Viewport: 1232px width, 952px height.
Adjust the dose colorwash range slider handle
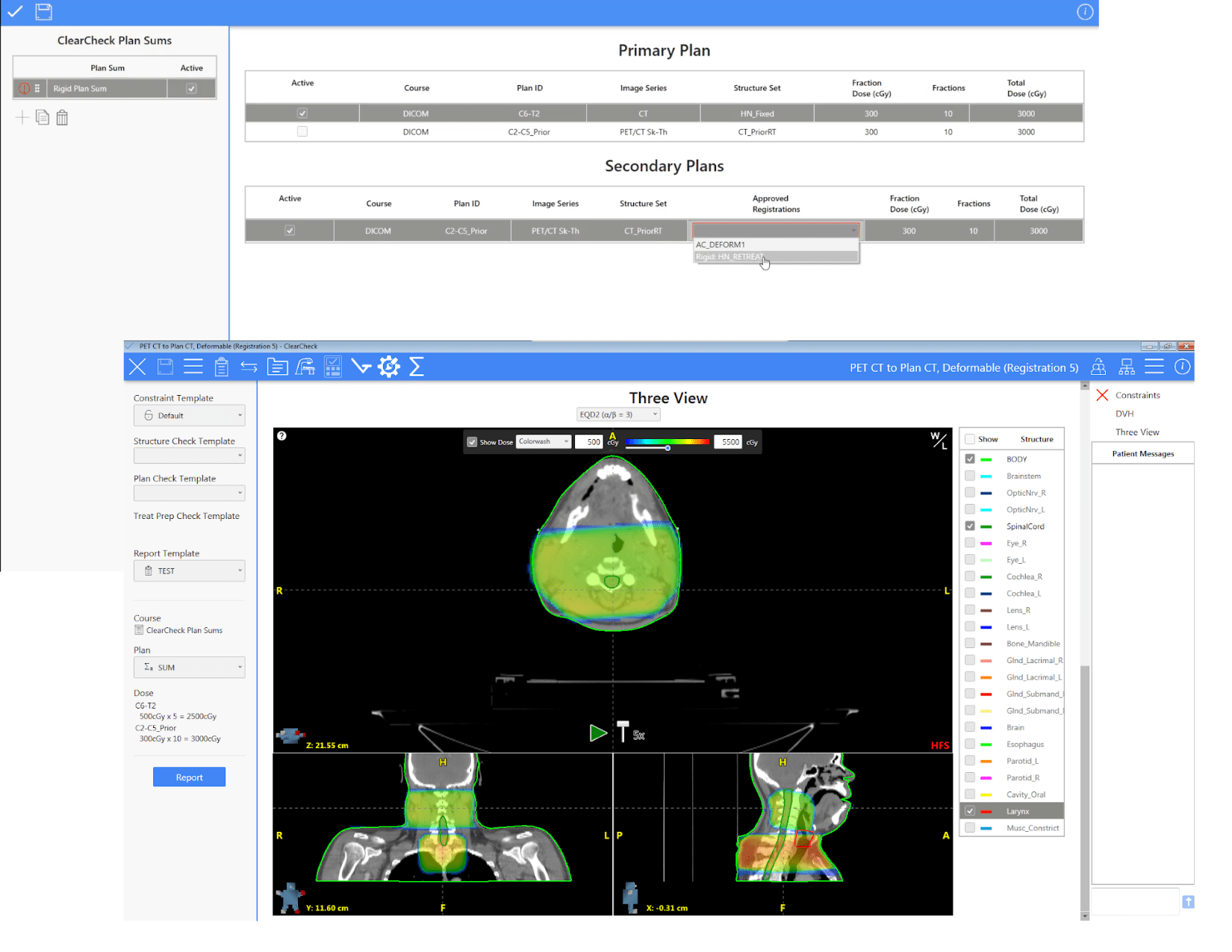(x=668, y=448)
